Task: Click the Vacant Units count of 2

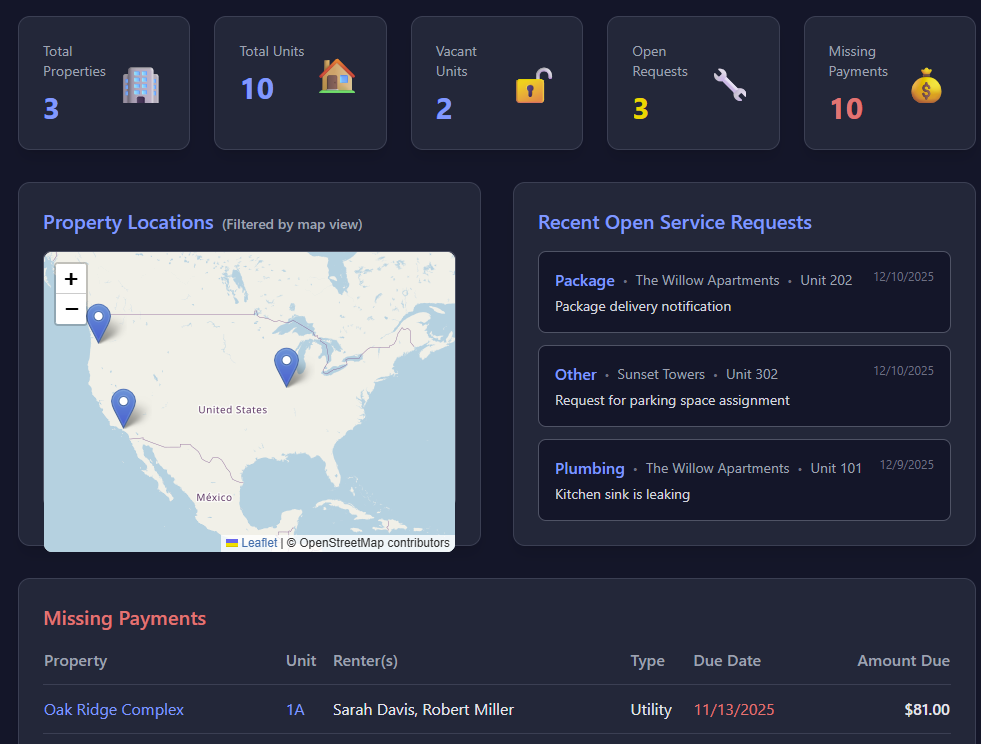Action: click(x=444, y=108)
